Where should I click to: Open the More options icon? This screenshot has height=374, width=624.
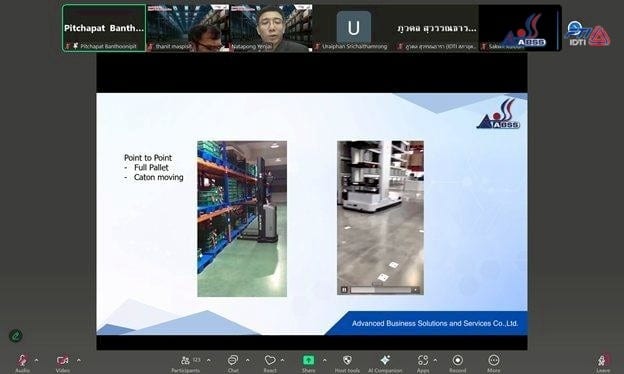point(494,360)
